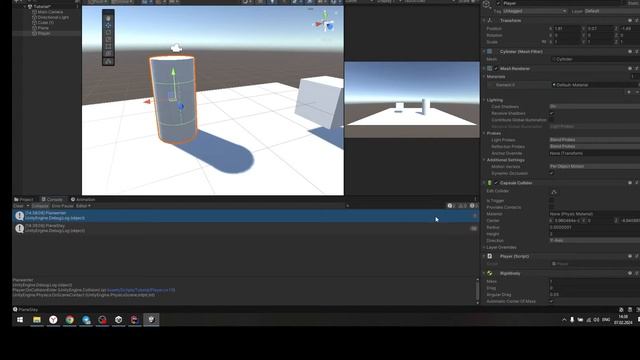640x360 pixels.
Task: Select Plane in Hierarchy
Action: click(x=43, y=28)
